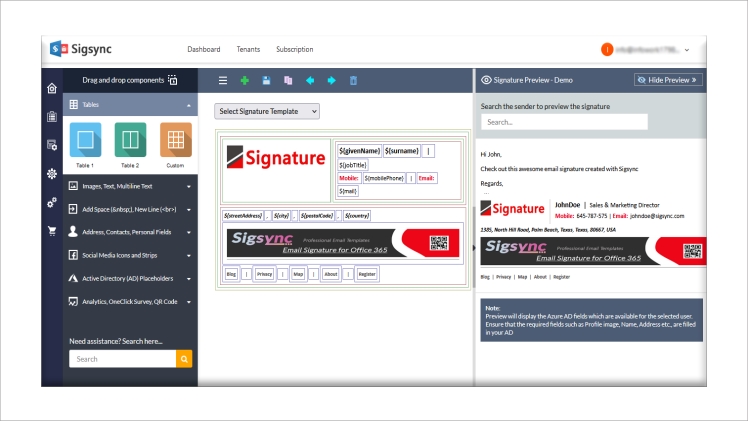Viewport: 748px width, 421px height.
Task: Click the Mobile label in editor
Action: (349, 178)
